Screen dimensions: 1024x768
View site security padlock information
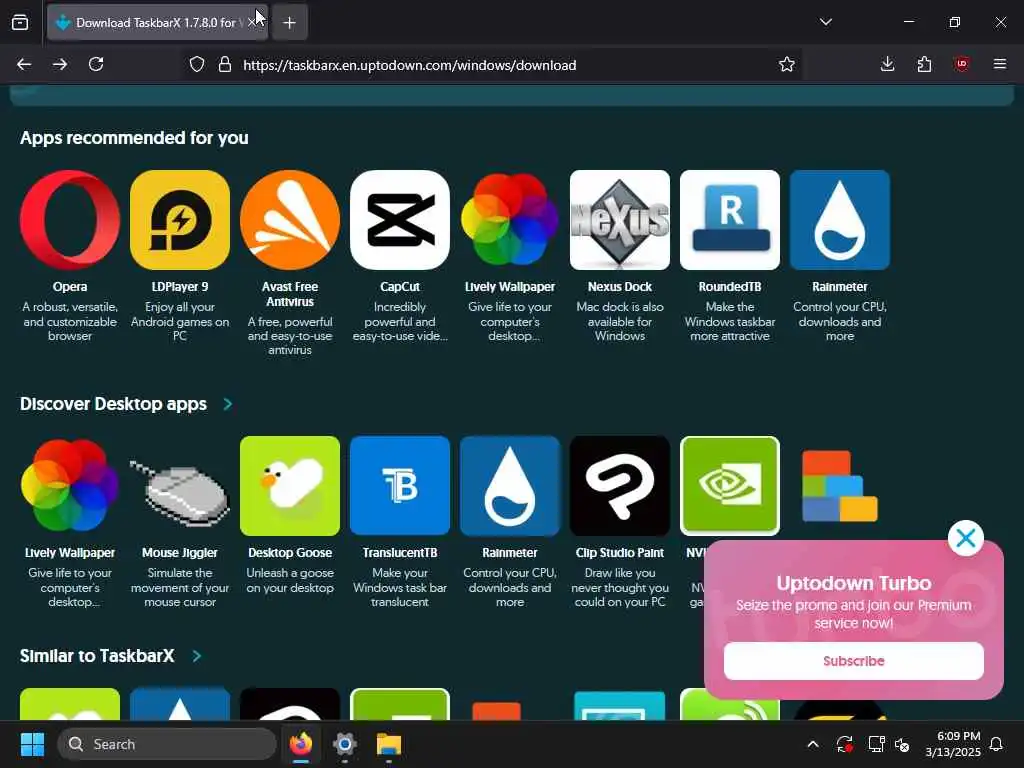pyautogui.click(x=225, y=65)
